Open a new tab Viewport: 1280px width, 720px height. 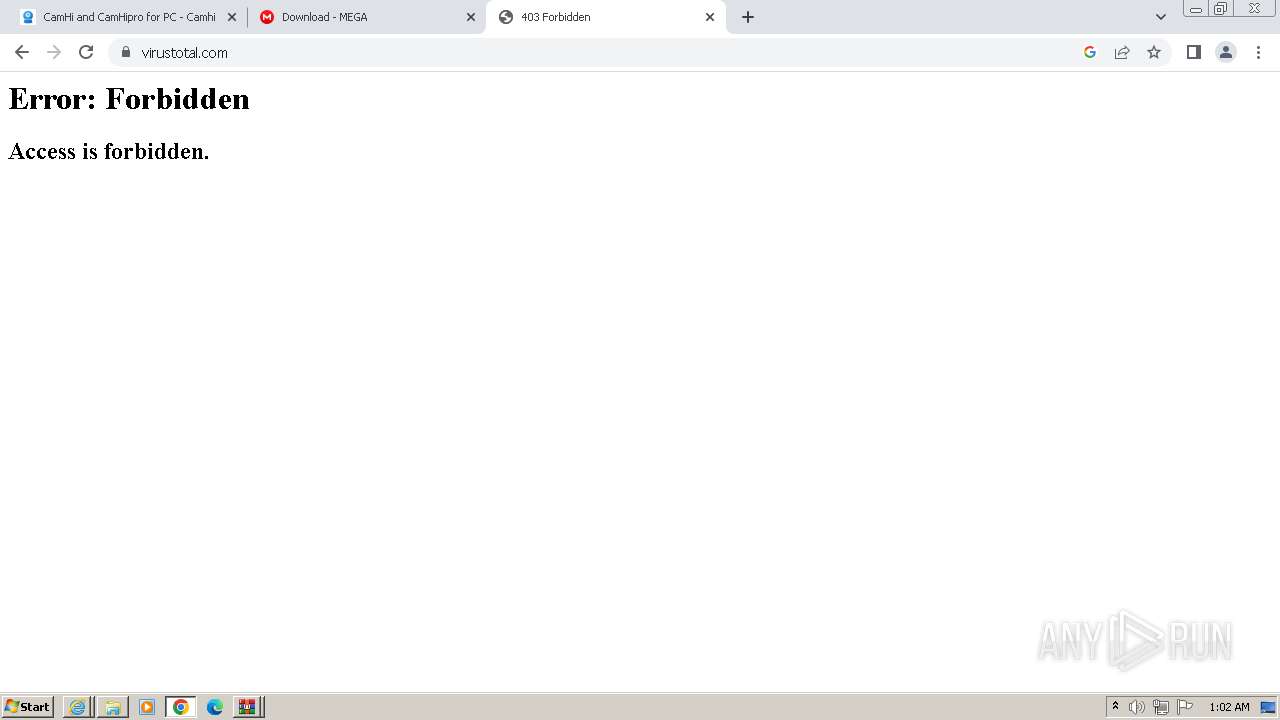point(748,17)
